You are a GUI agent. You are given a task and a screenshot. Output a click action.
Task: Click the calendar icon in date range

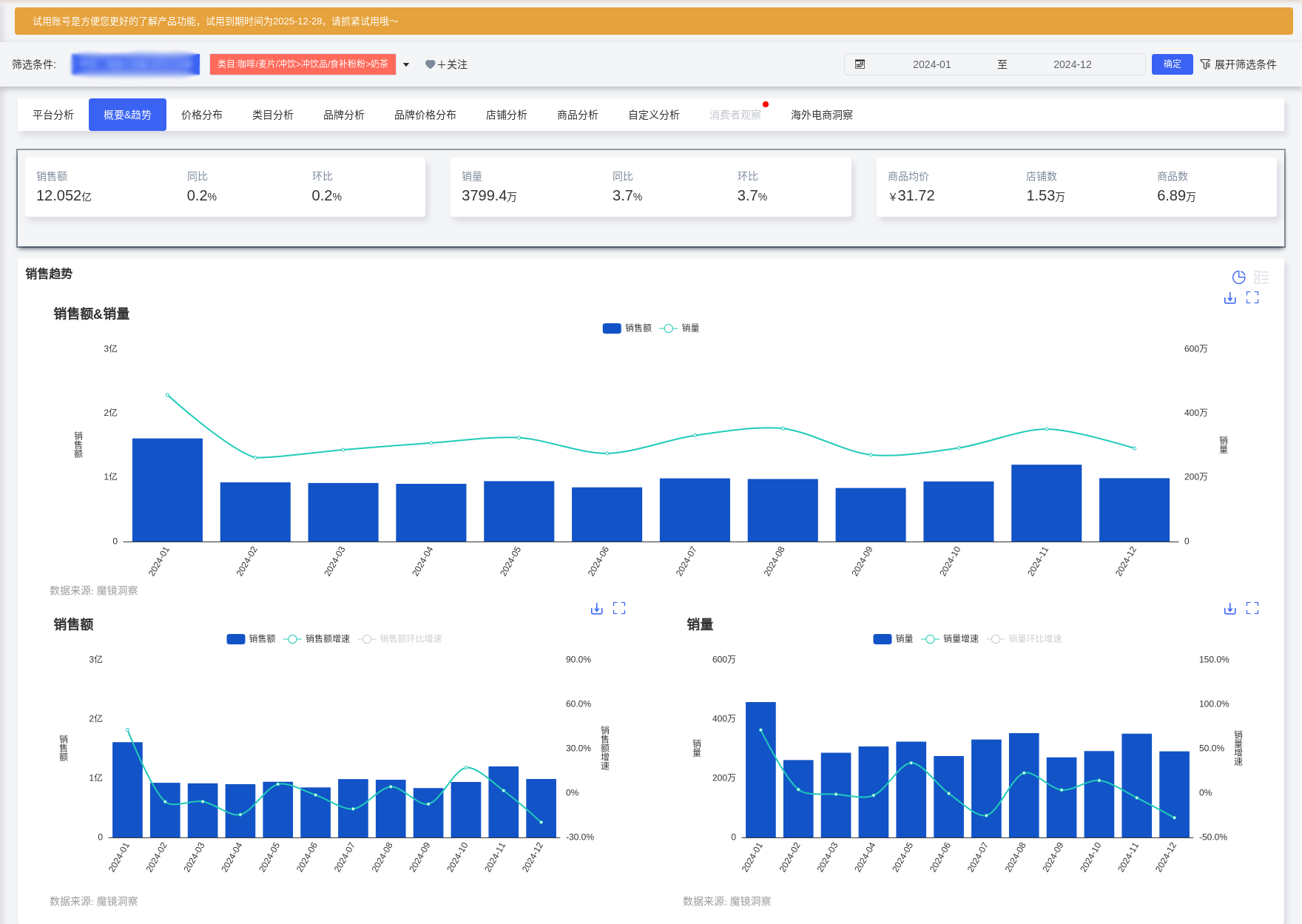pos(860,64)
